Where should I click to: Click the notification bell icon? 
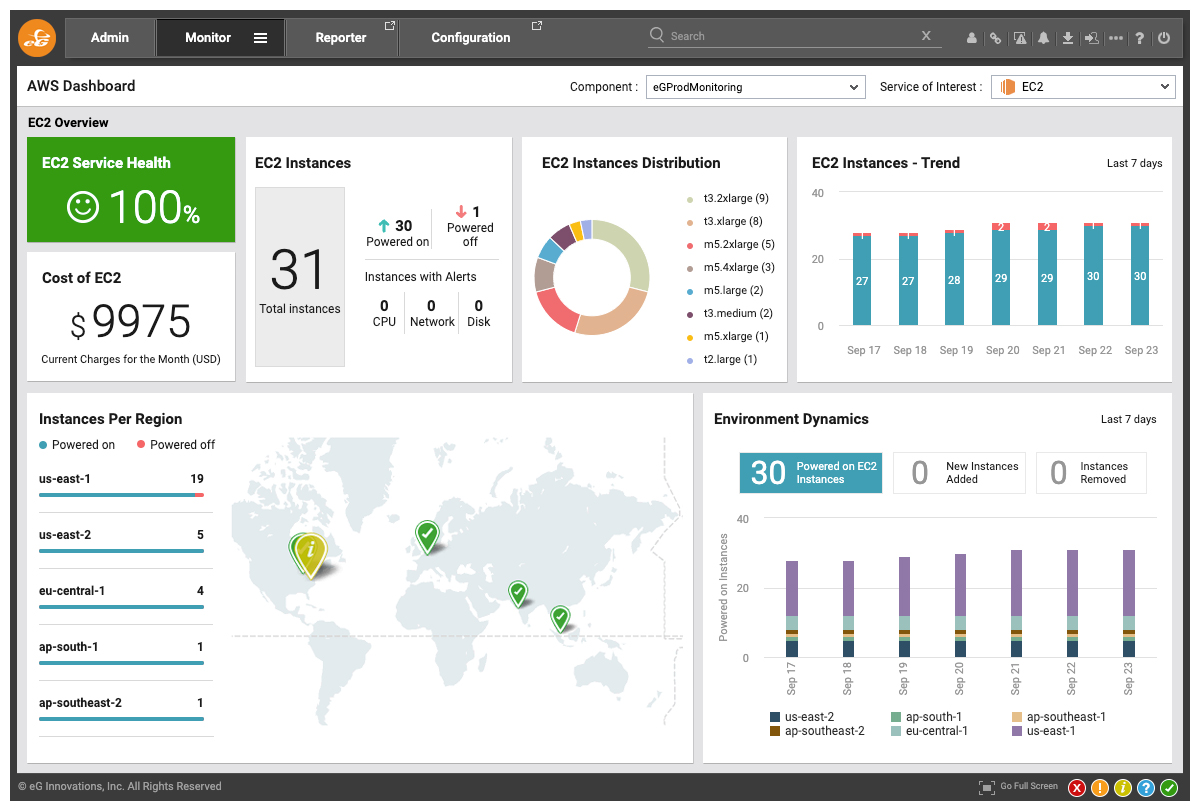click(1043, 38)
